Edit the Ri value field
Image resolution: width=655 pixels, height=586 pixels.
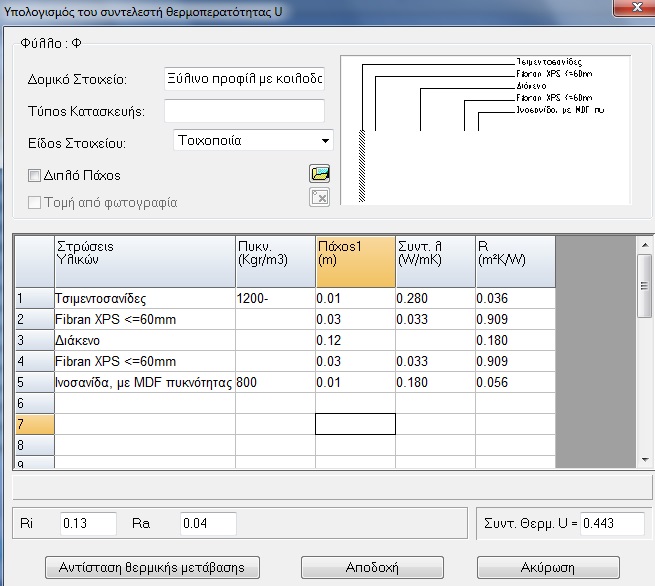coord(88,523)
